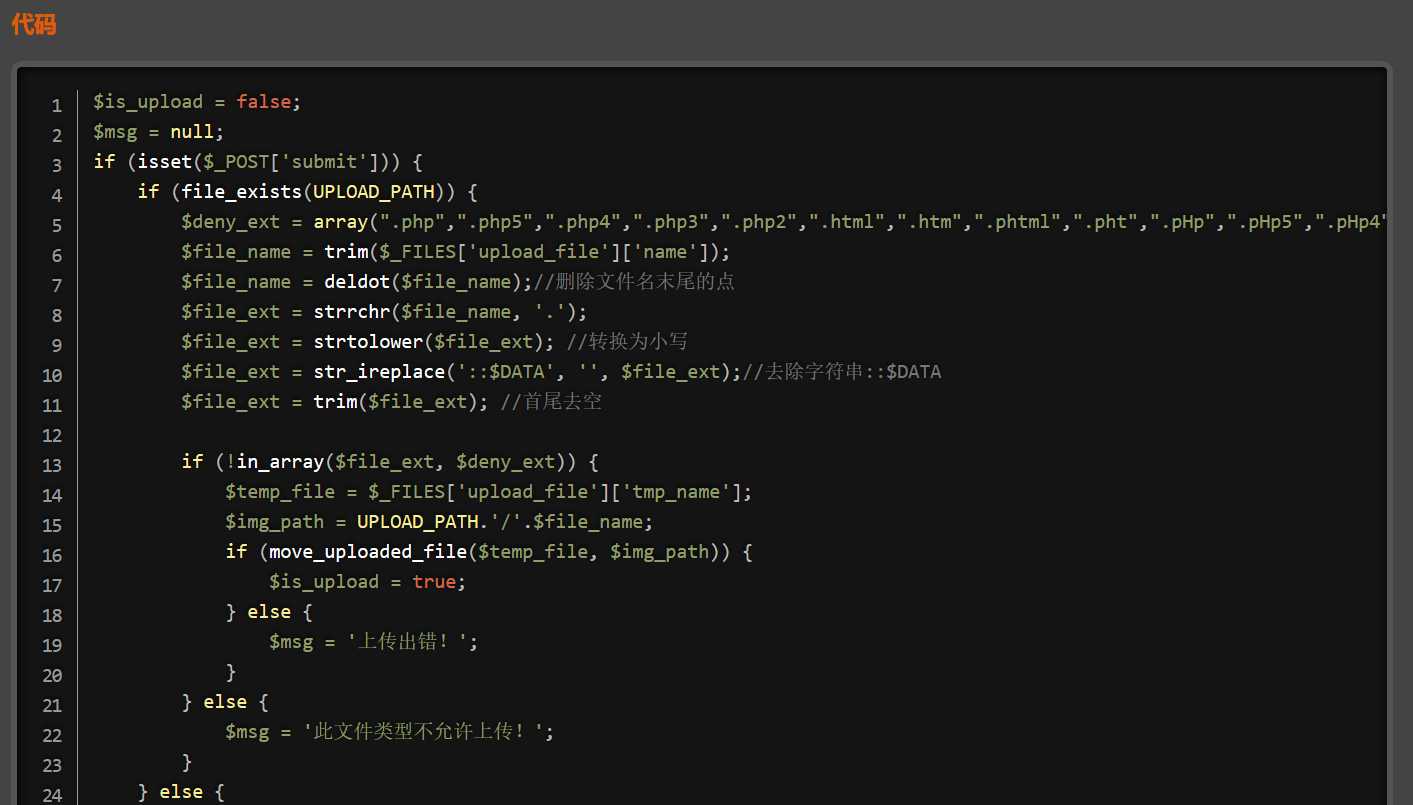
Task: Click the str_ireplace('::$DATA' line
Action: pyautogui.click(x=461, y=372)
